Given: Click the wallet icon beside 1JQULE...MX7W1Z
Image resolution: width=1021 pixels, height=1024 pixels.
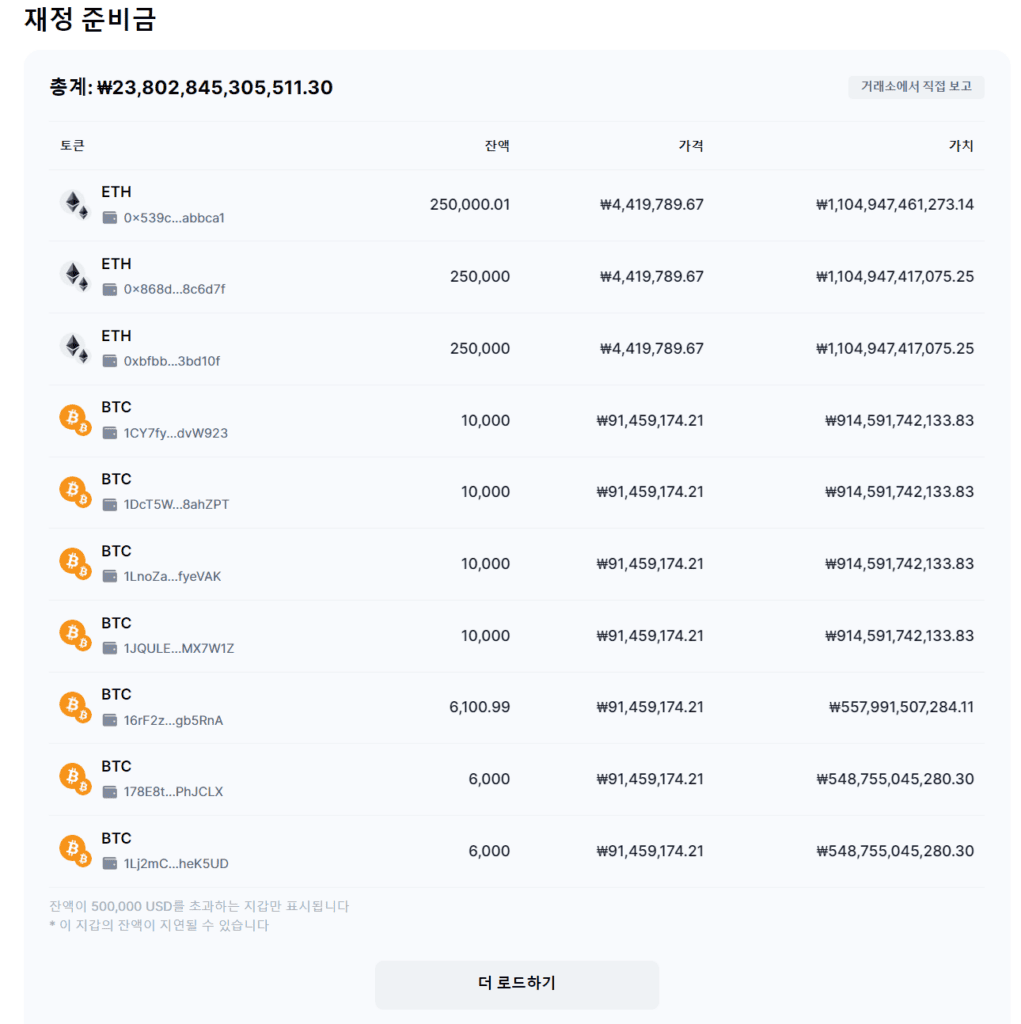Looking at the screenshot, I should point(109,649).
